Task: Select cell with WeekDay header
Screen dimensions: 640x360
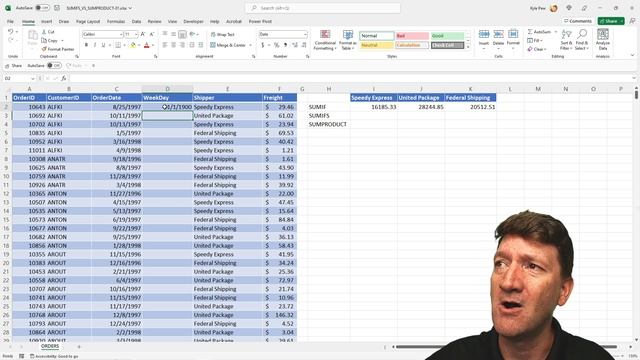Action: (x=167, y=98)
